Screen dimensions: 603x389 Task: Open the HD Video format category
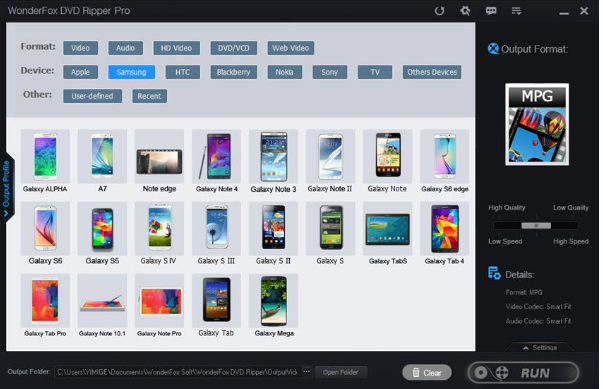pyautogui.click(x=177, y=48)
